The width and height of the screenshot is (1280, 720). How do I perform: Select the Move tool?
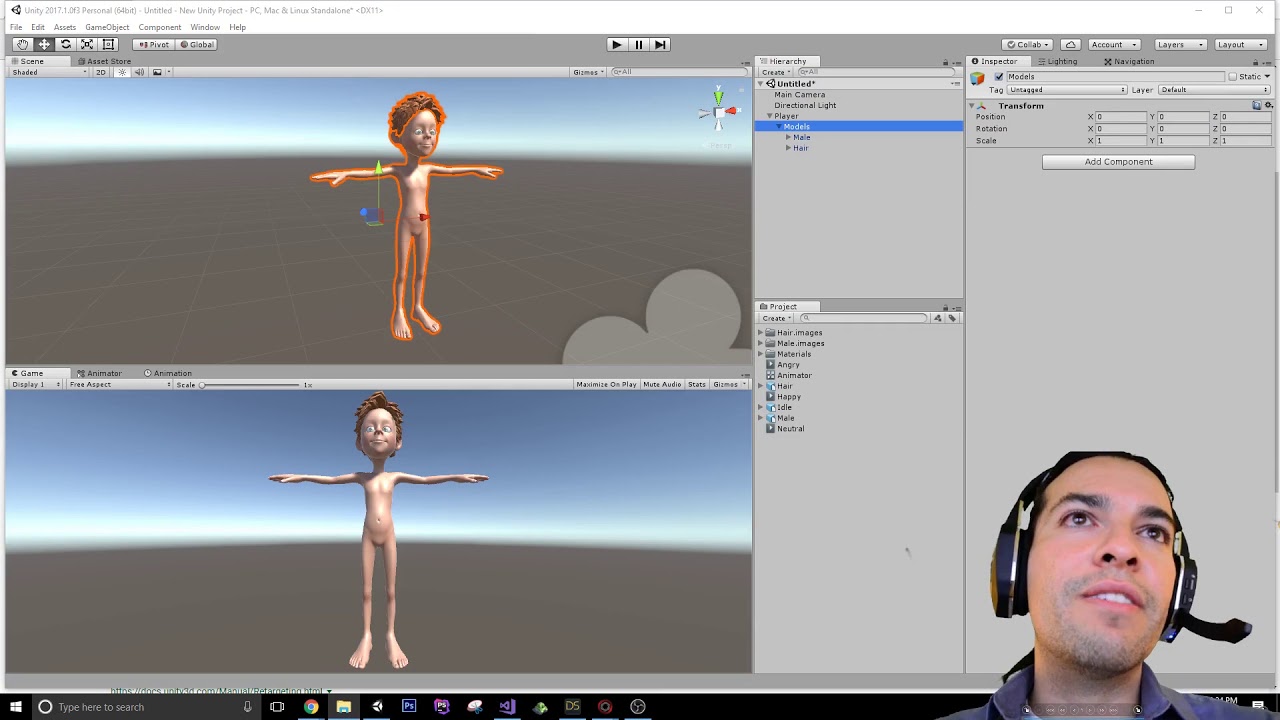pos(44,44)
